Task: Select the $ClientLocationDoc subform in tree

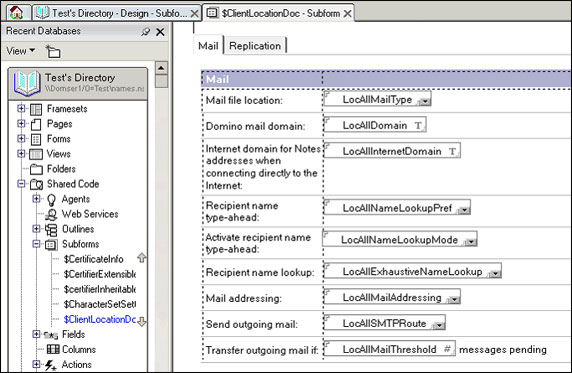Action: (x=100, y=319)
